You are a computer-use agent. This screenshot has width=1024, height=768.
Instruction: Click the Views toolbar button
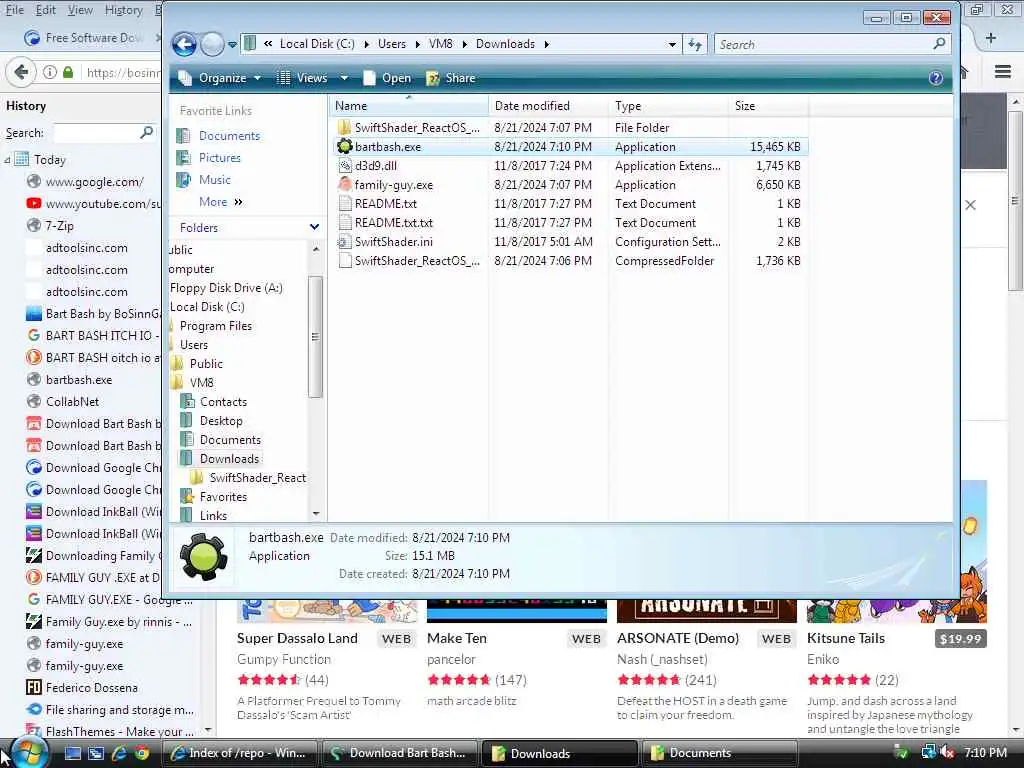click(302, 78)
